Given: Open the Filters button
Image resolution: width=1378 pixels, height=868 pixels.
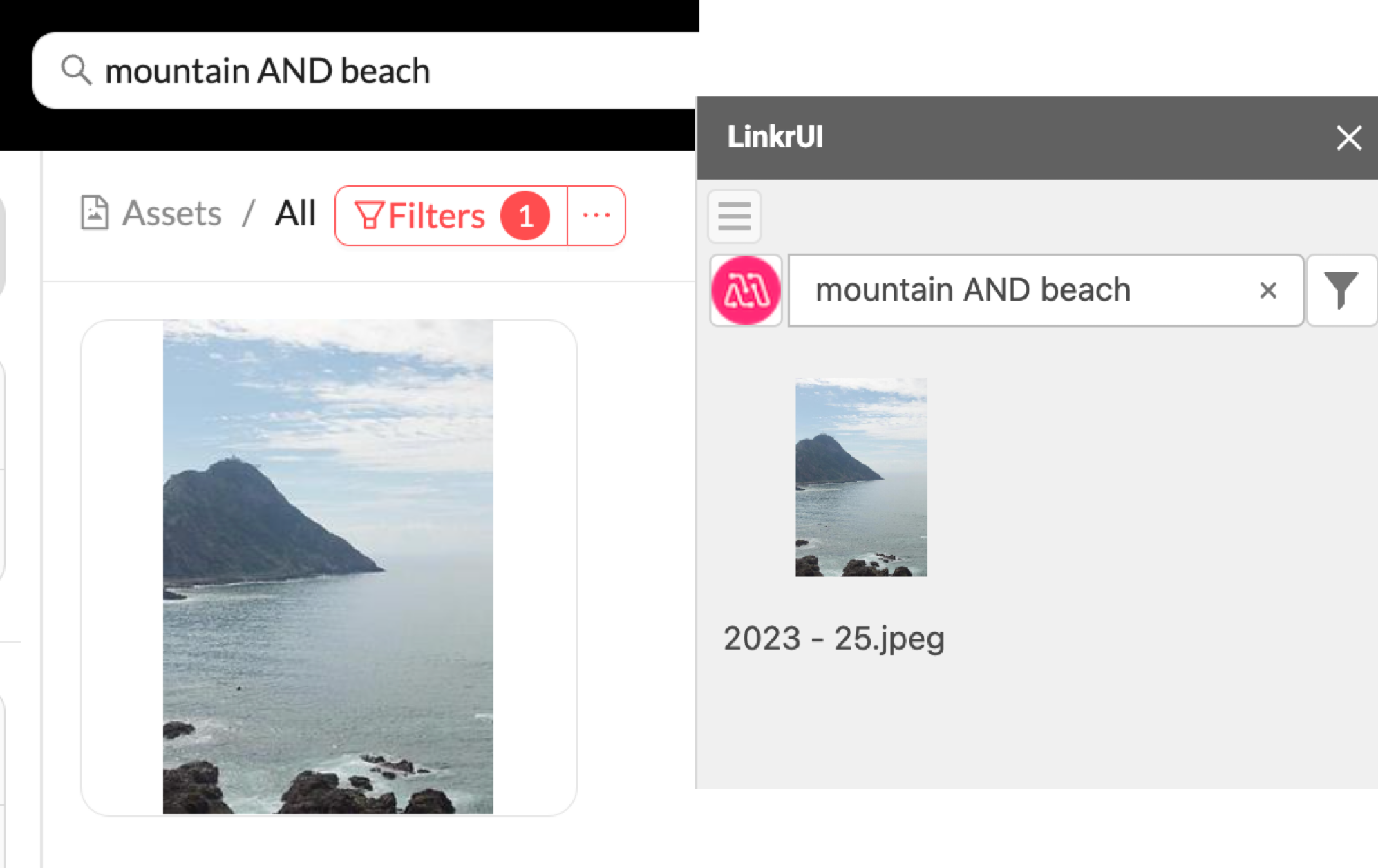Looking at the screenshot, I should [x=436, y=216].
